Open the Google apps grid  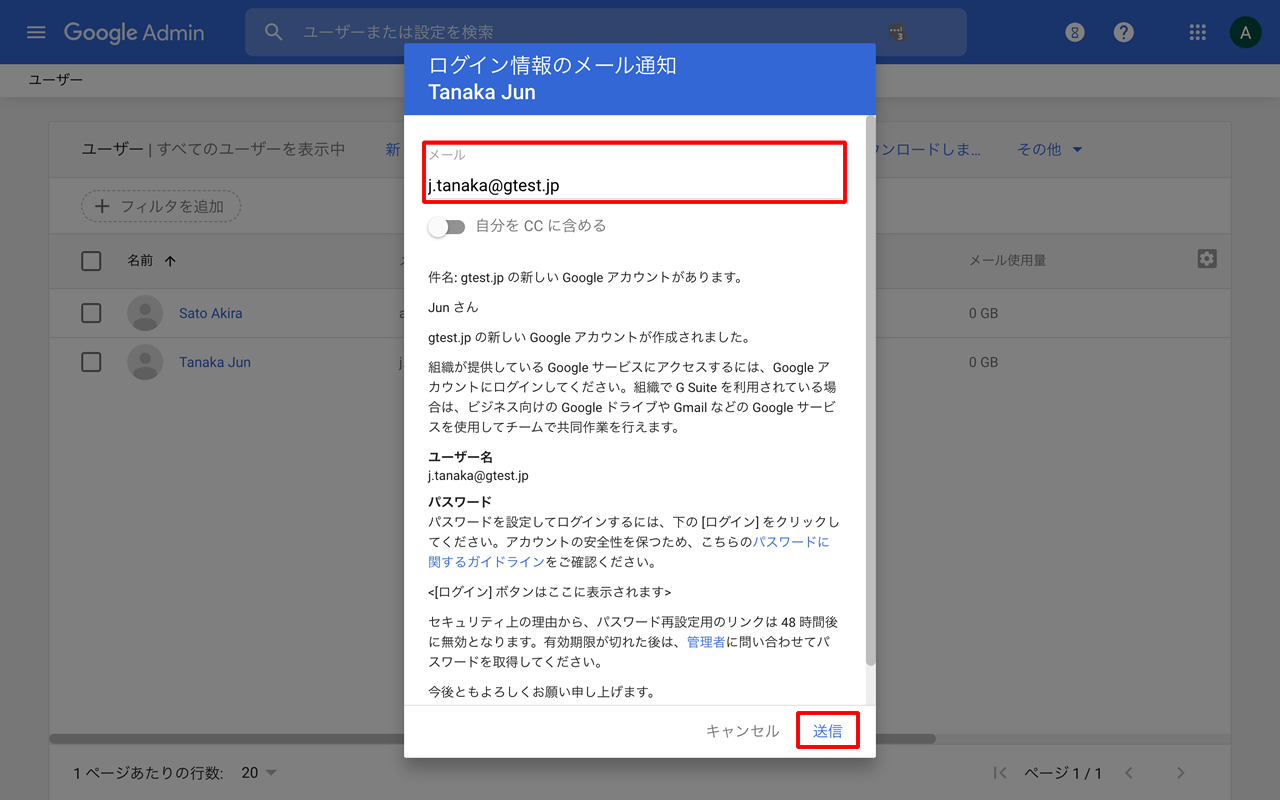click(1198, 32)
